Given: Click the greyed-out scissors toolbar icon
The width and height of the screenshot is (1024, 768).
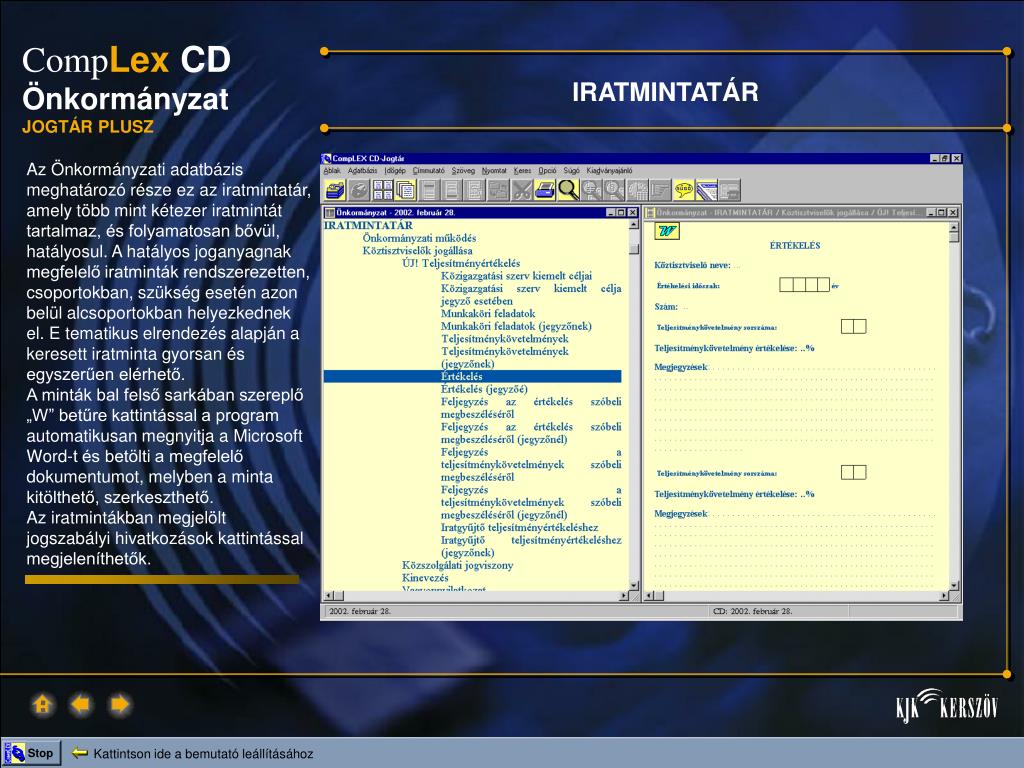Looking at the screenshot, I should tap(522, 190).
